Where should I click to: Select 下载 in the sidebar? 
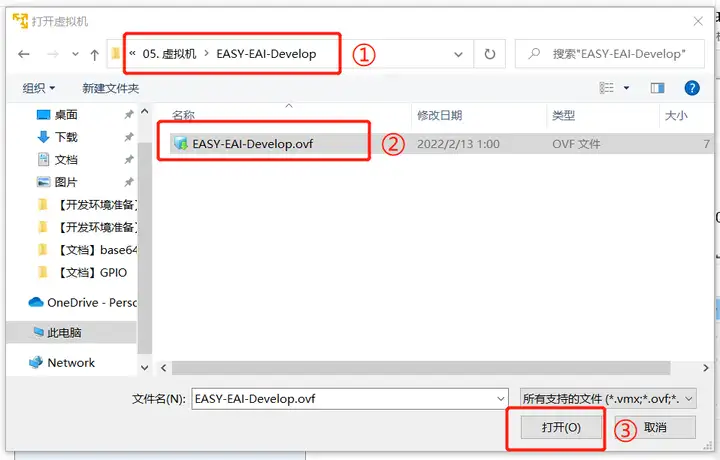coord(66,137)
